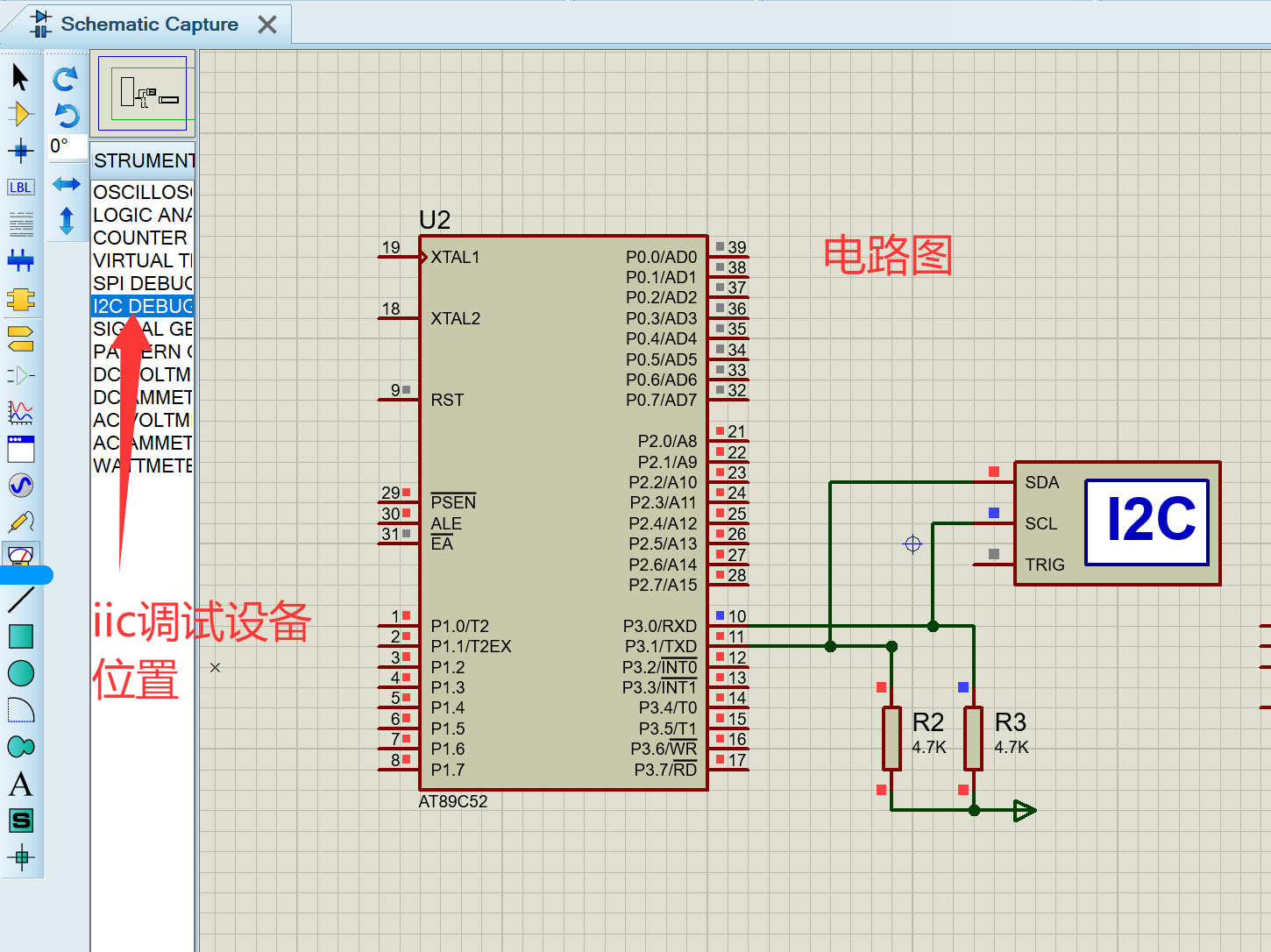The image size is (1271, 952).
Task: Select the Selection Mode arrow tool
Action: (20, 77)
